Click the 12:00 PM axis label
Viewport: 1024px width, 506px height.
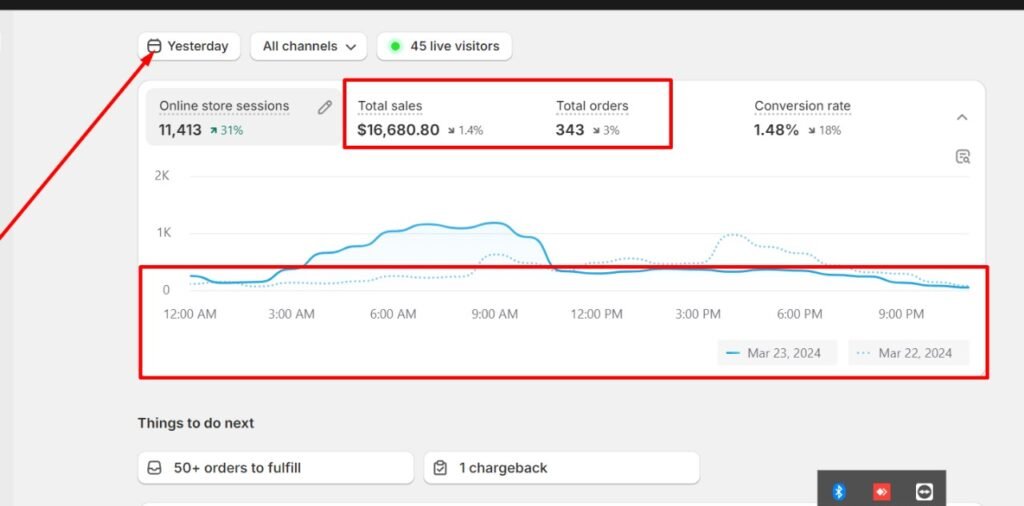[x=596, y=314]
